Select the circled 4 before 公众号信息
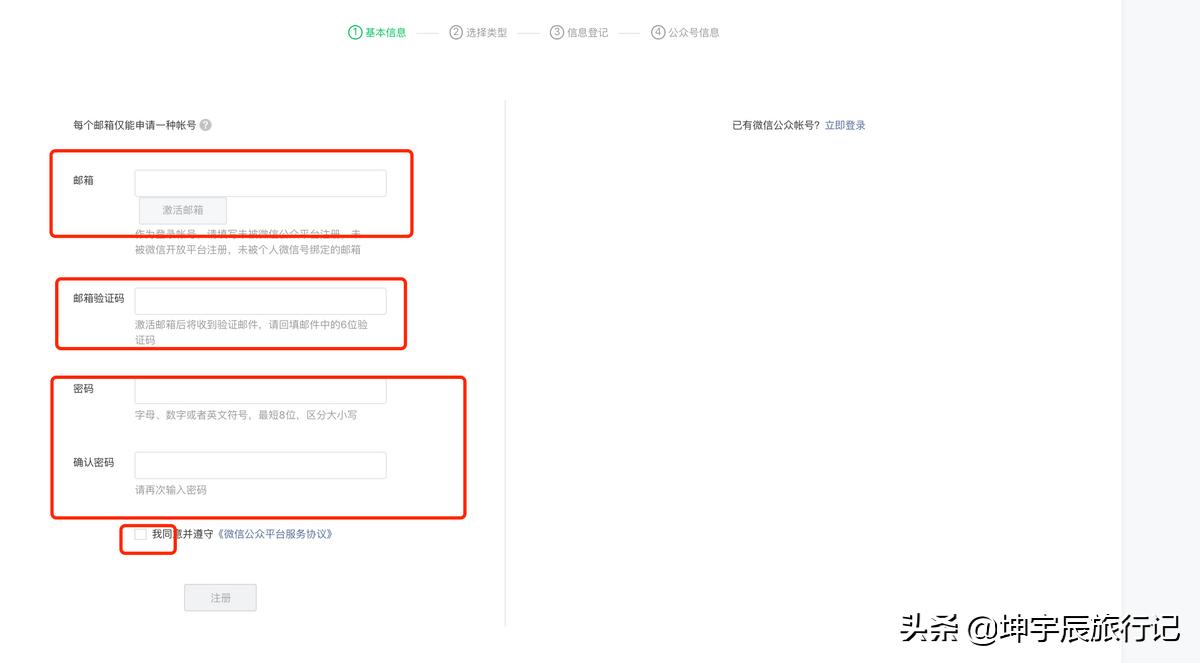Viewport: 1200px width, 663px height. 657,31
